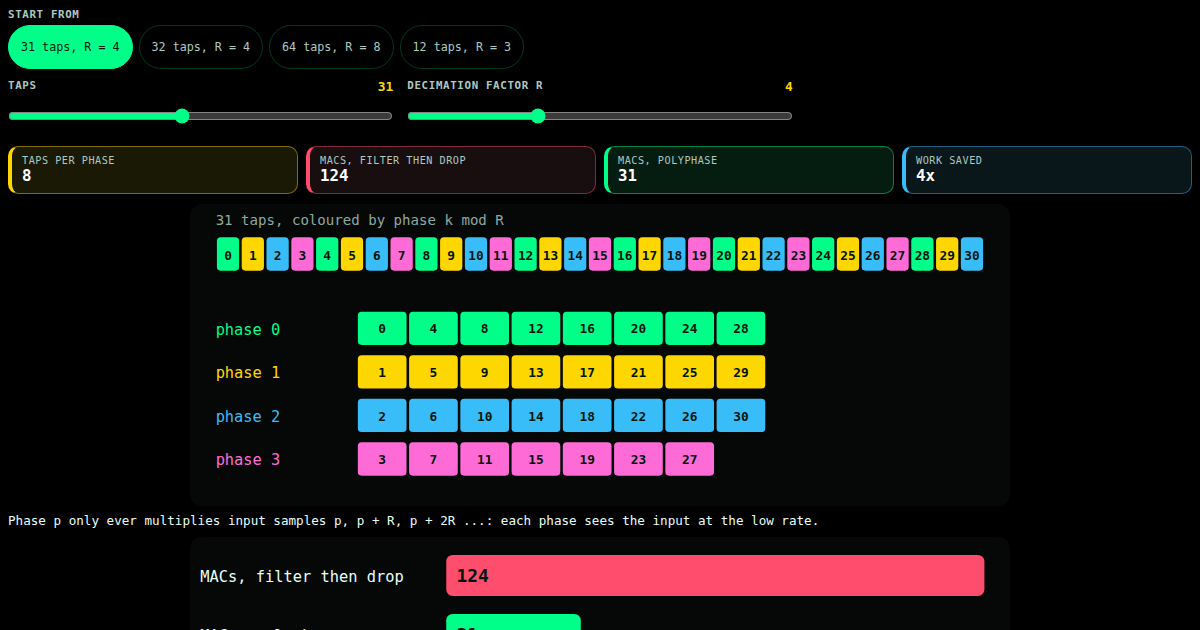Click tap 4 in the phase 0 row

(x=433, y=328)
